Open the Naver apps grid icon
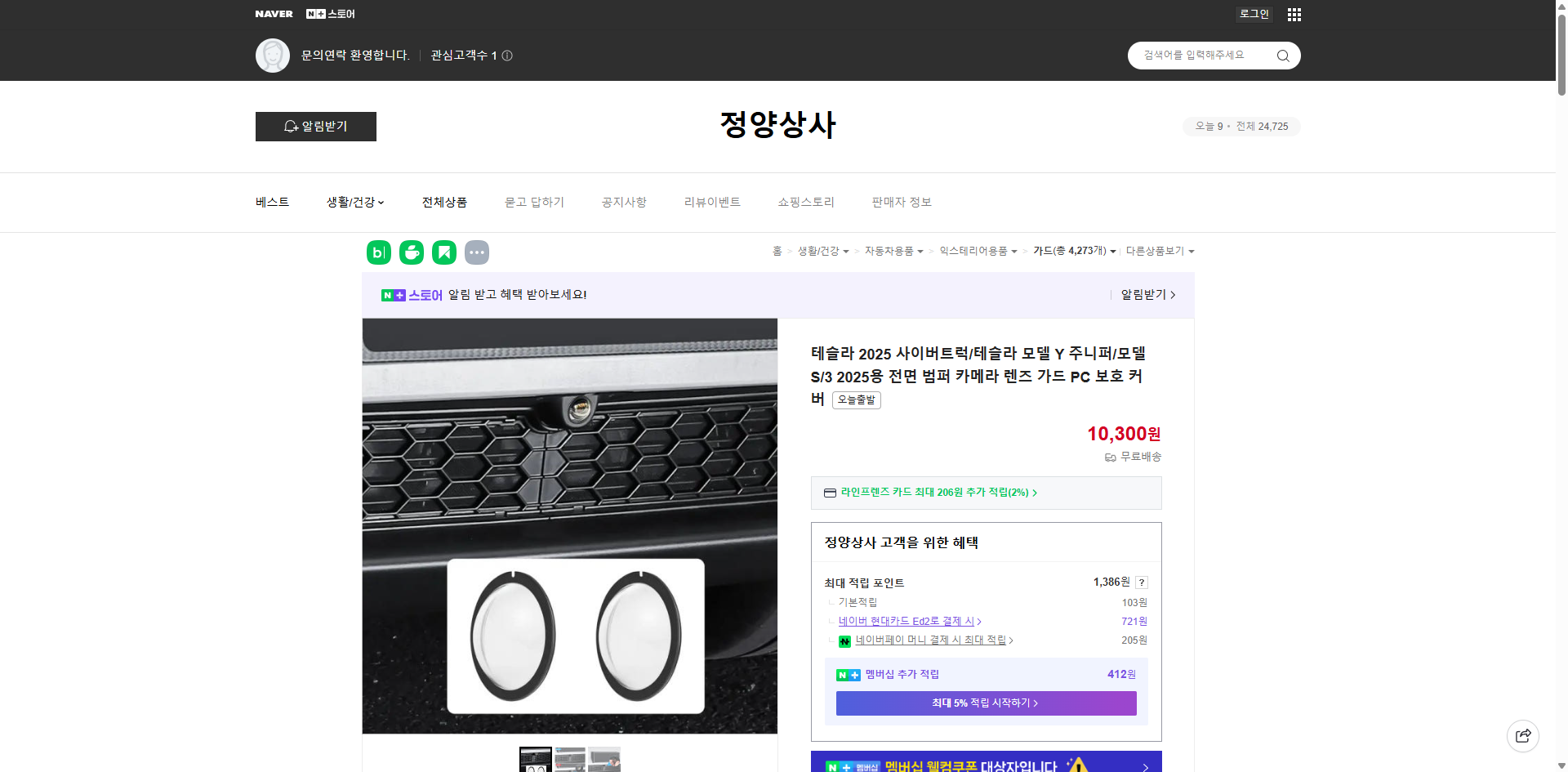This screenshot has height=772, width=1568. point(1293,14)
